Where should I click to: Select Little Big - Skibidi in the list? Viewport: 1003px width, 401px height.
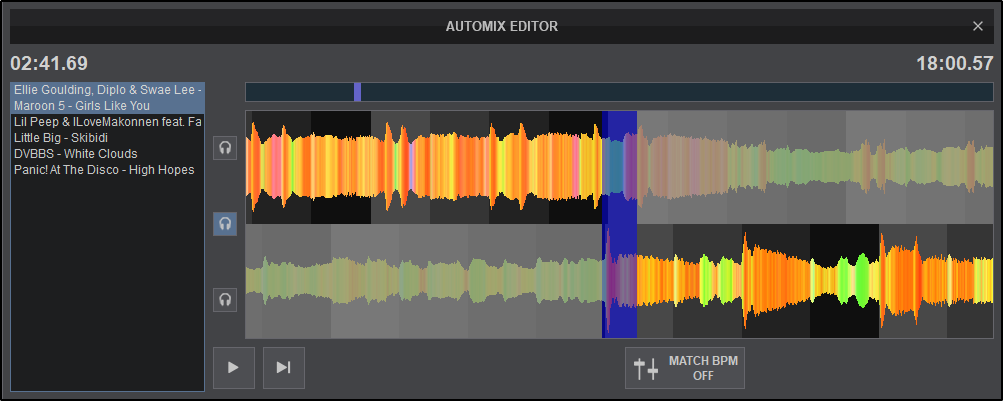tap(60, 137)
